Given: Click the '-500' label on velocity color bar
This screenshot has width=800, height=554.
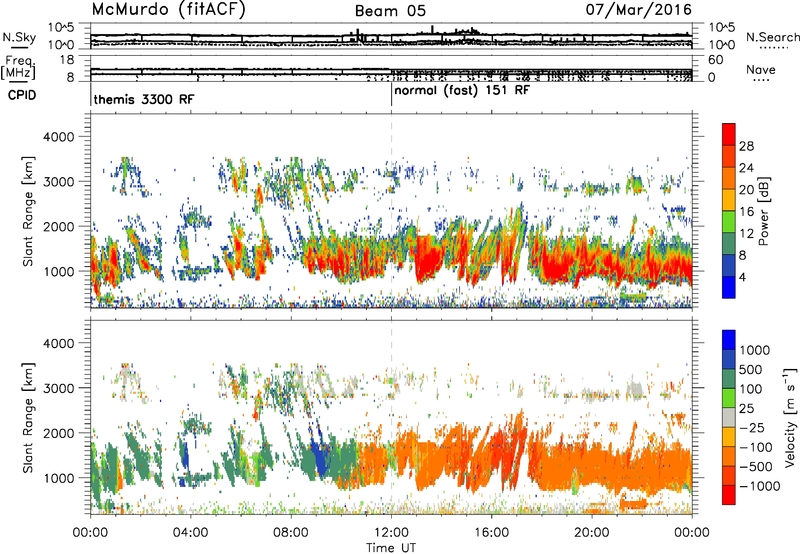Looking at the screenshot, I should [755, 467].
